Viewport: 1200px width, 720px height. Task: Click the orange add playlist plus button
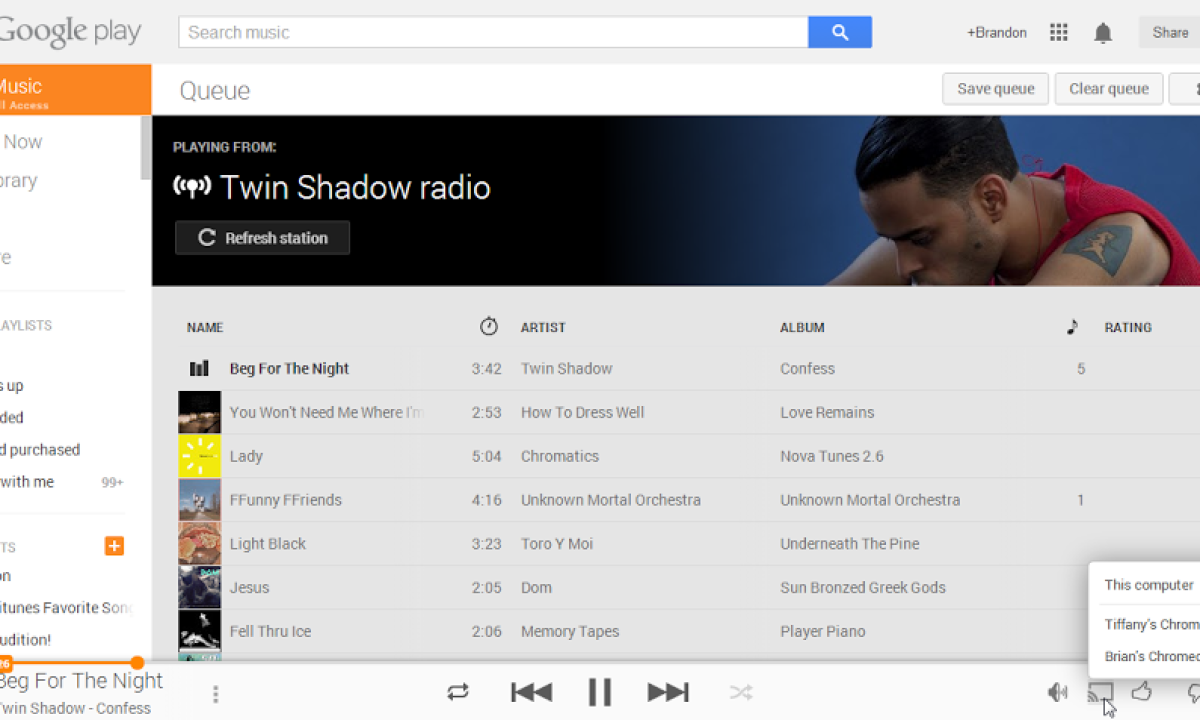[114, 545]
